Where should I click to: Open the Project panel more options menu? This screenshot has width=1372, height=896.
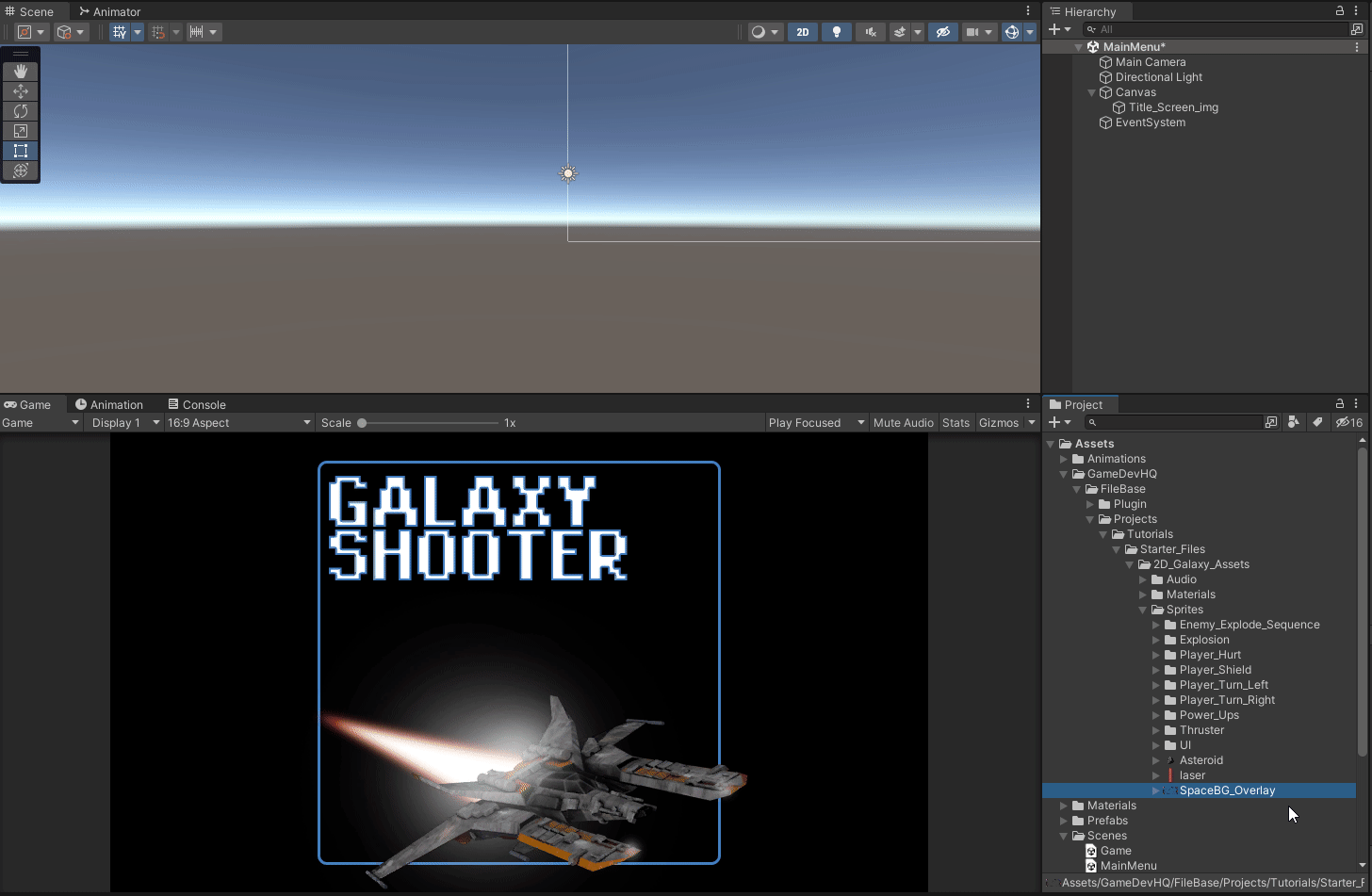coord(1356,404)
